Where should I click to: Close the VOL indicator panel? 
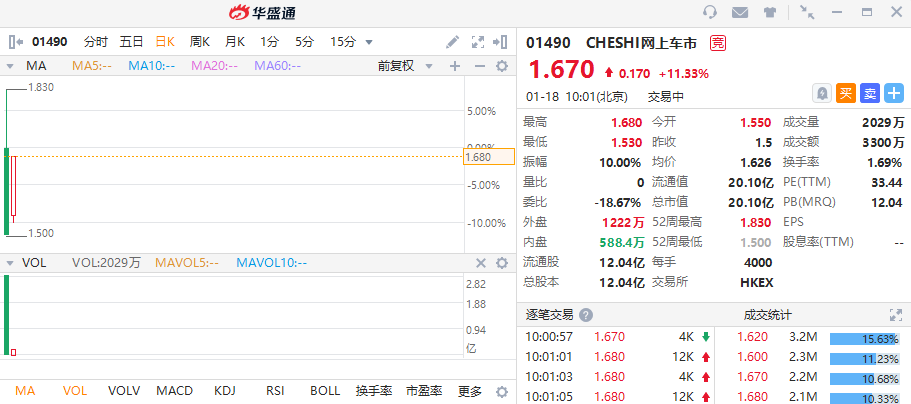pyautogui.click(x=480, y=263)
